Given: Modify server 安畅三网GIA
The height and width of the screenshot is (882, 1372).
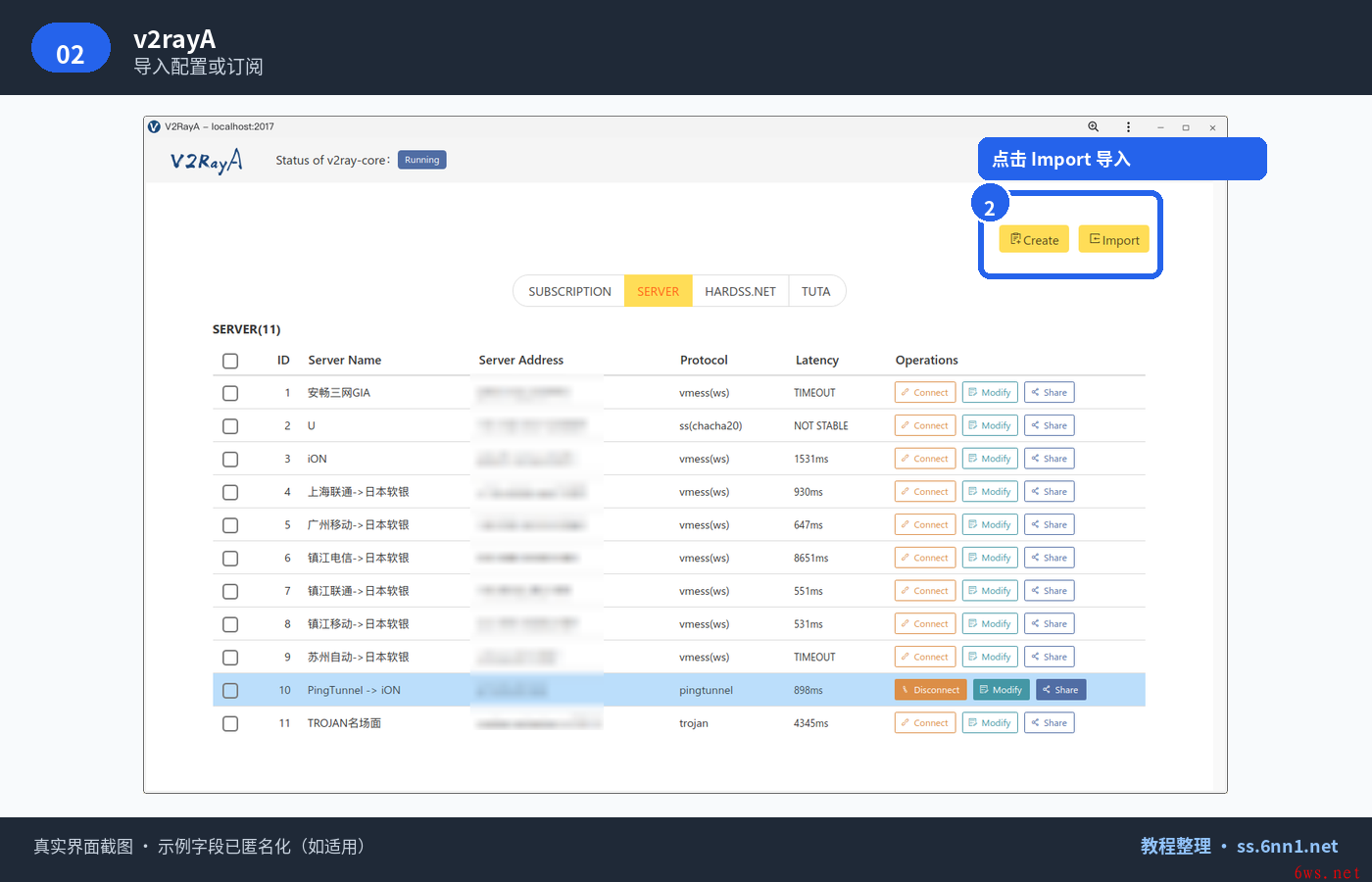Looking at the screenshot, I should pyautogui.click(x=990, y=392).
